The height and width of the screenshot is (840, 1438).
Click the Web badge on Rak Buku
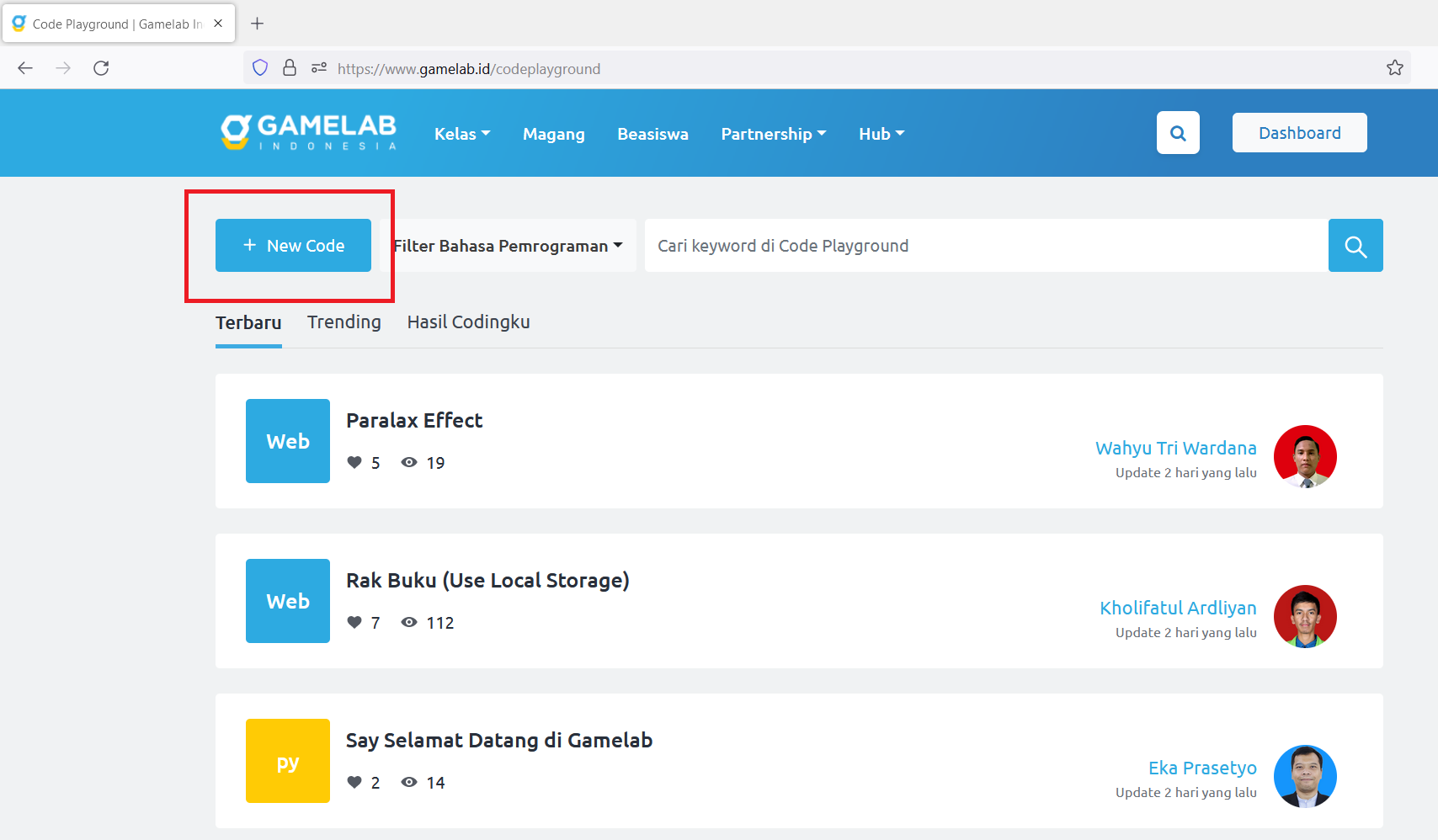pyautogui.click(x=288, y=600)
